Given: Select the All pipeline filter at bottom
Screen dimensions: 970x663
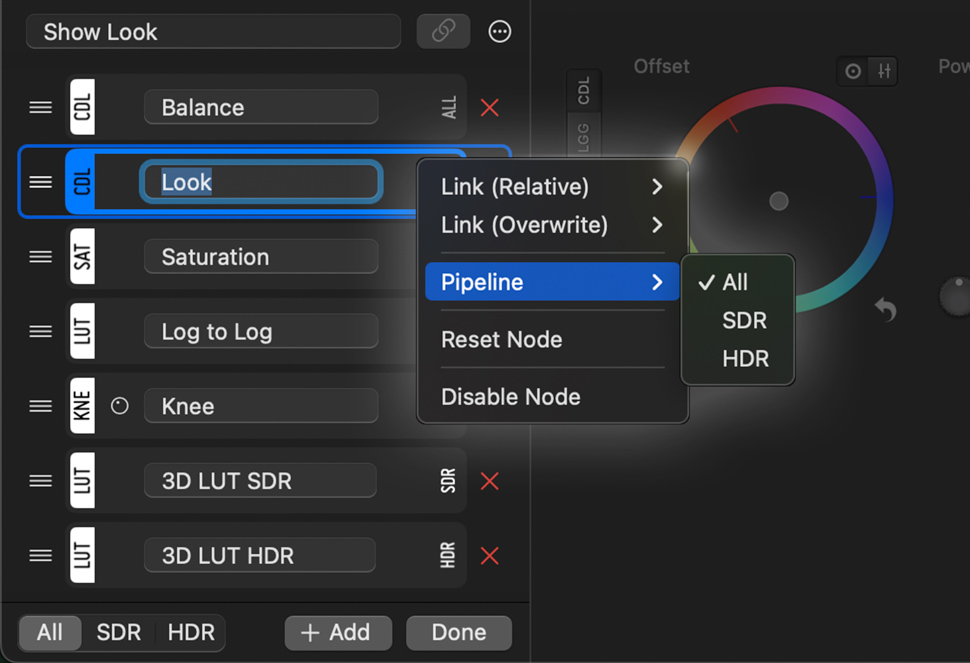Looking at the screenshot, I should click(x=49, y=633).
